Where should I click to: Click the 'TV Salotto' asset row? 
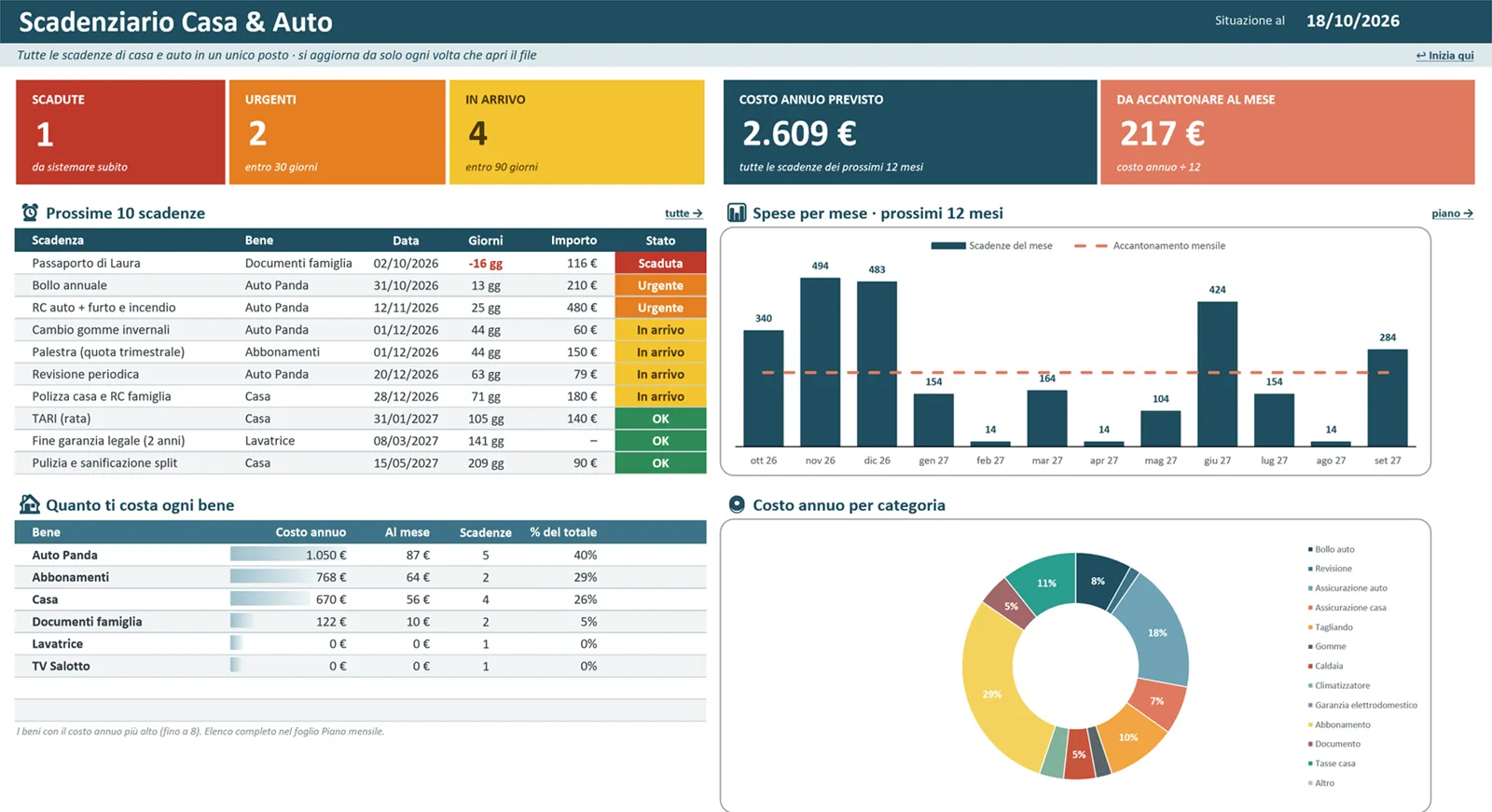[x=360, y=666]
